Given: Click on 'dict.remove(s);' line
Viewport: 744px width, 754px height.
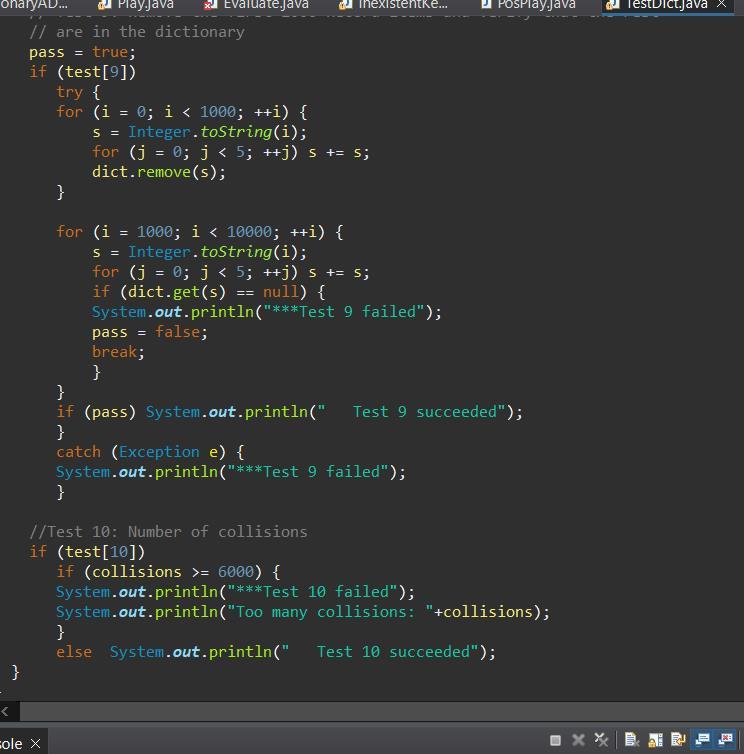Looking at the screenshot, I should 159,172.
